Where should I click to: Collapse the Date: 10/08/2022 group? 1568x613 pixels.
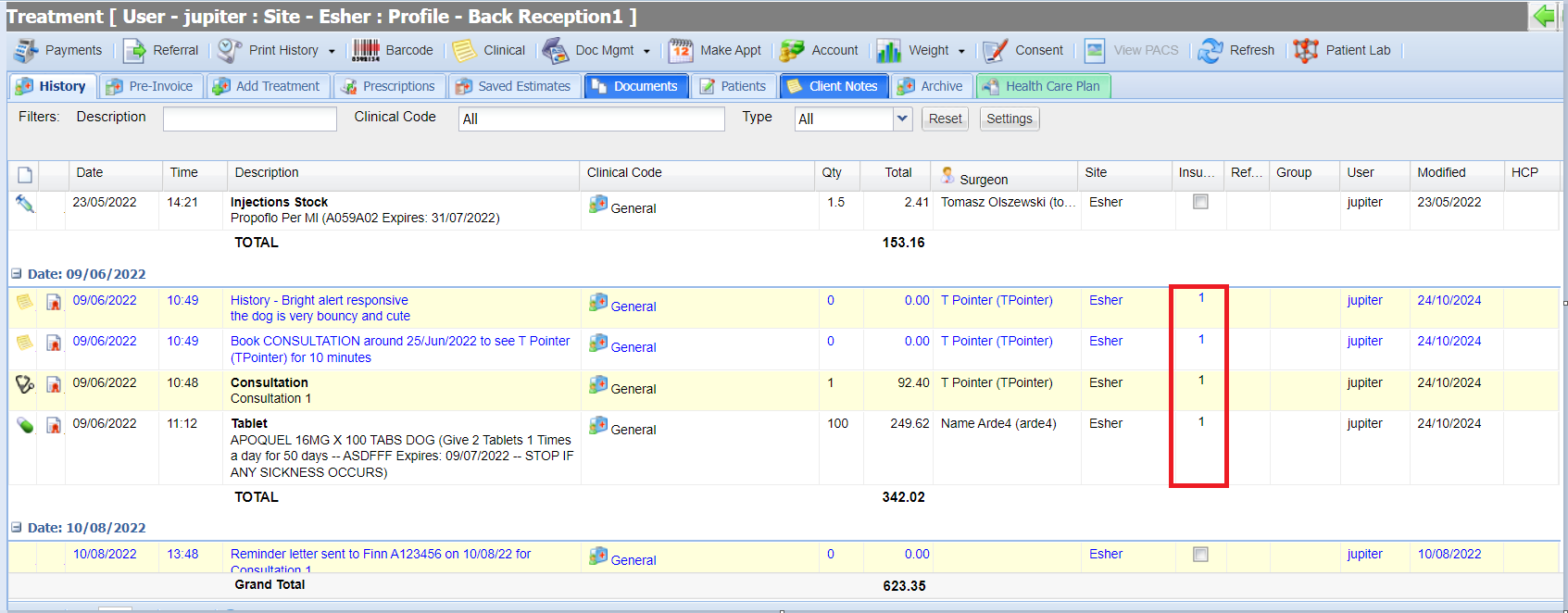tap(16, 528)
